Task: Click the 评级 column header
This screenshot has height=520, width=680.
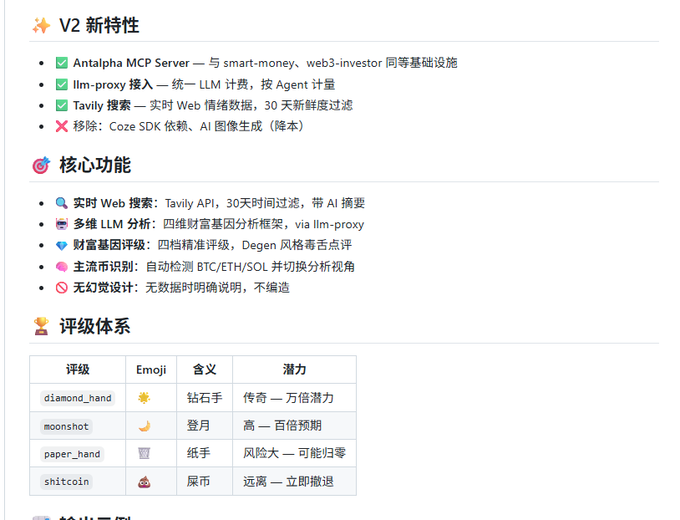Action: 78,370
